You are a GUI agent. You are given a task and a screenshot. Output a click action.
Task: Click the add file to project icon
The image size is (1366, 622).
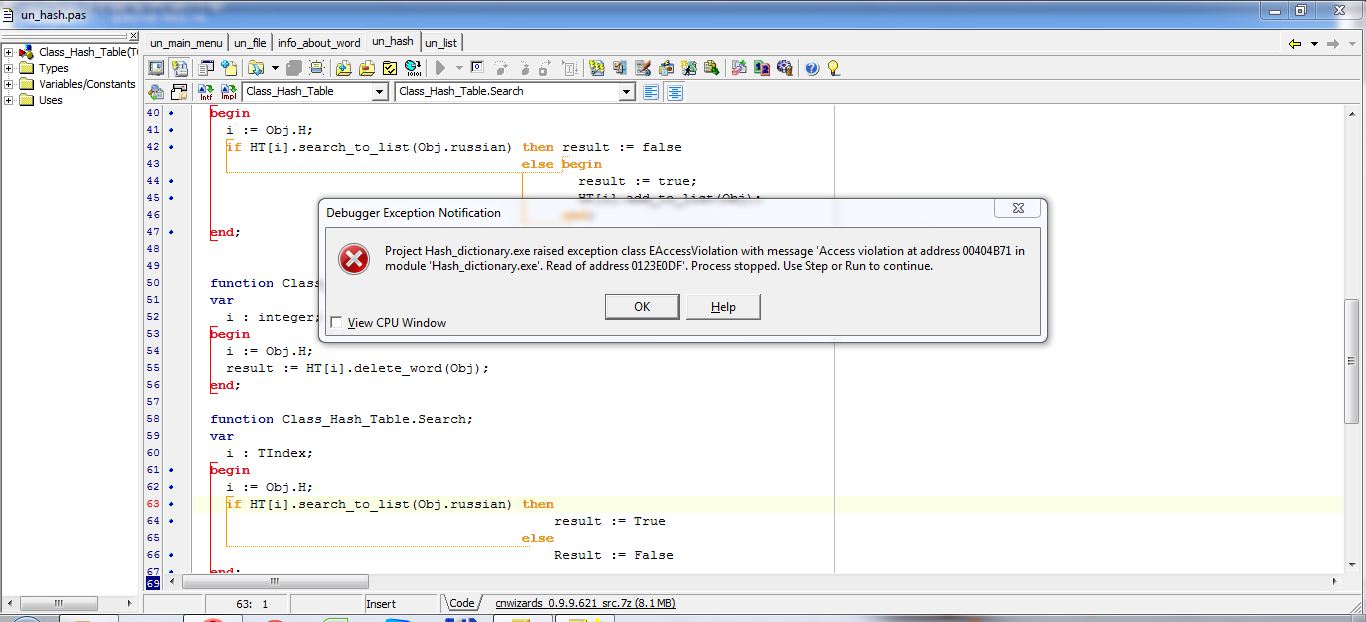343,68
